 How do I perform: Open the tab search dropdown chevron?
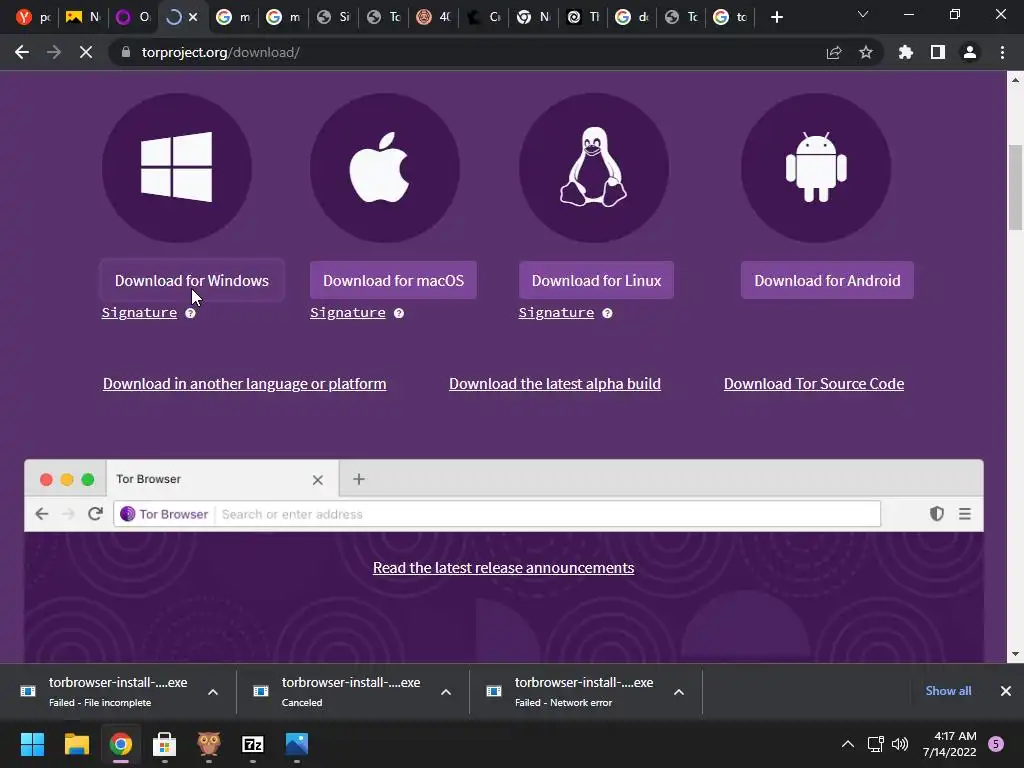tap(863, 14)
